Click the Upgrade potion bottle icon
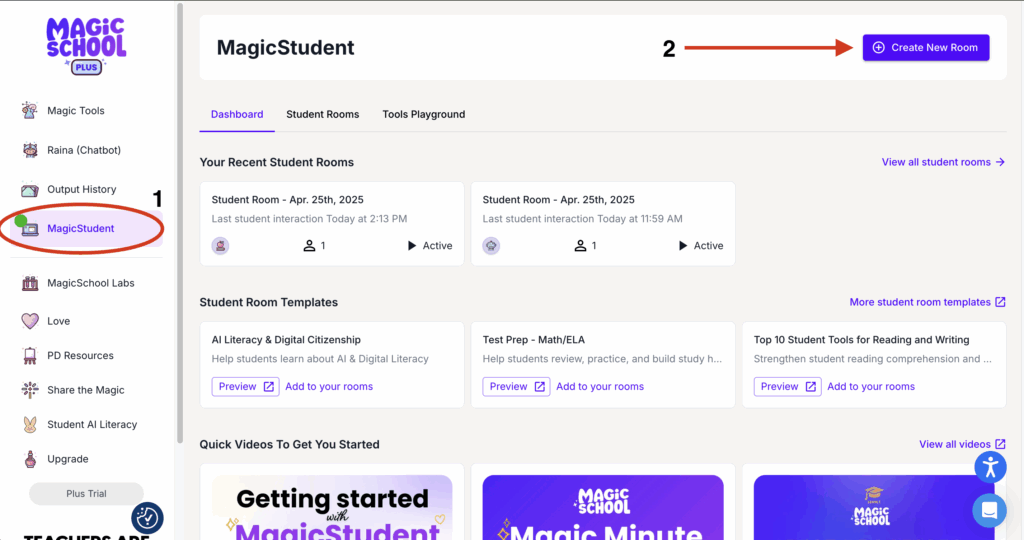The width and height of the screenshot is (1024, 540). coord(30,459)
